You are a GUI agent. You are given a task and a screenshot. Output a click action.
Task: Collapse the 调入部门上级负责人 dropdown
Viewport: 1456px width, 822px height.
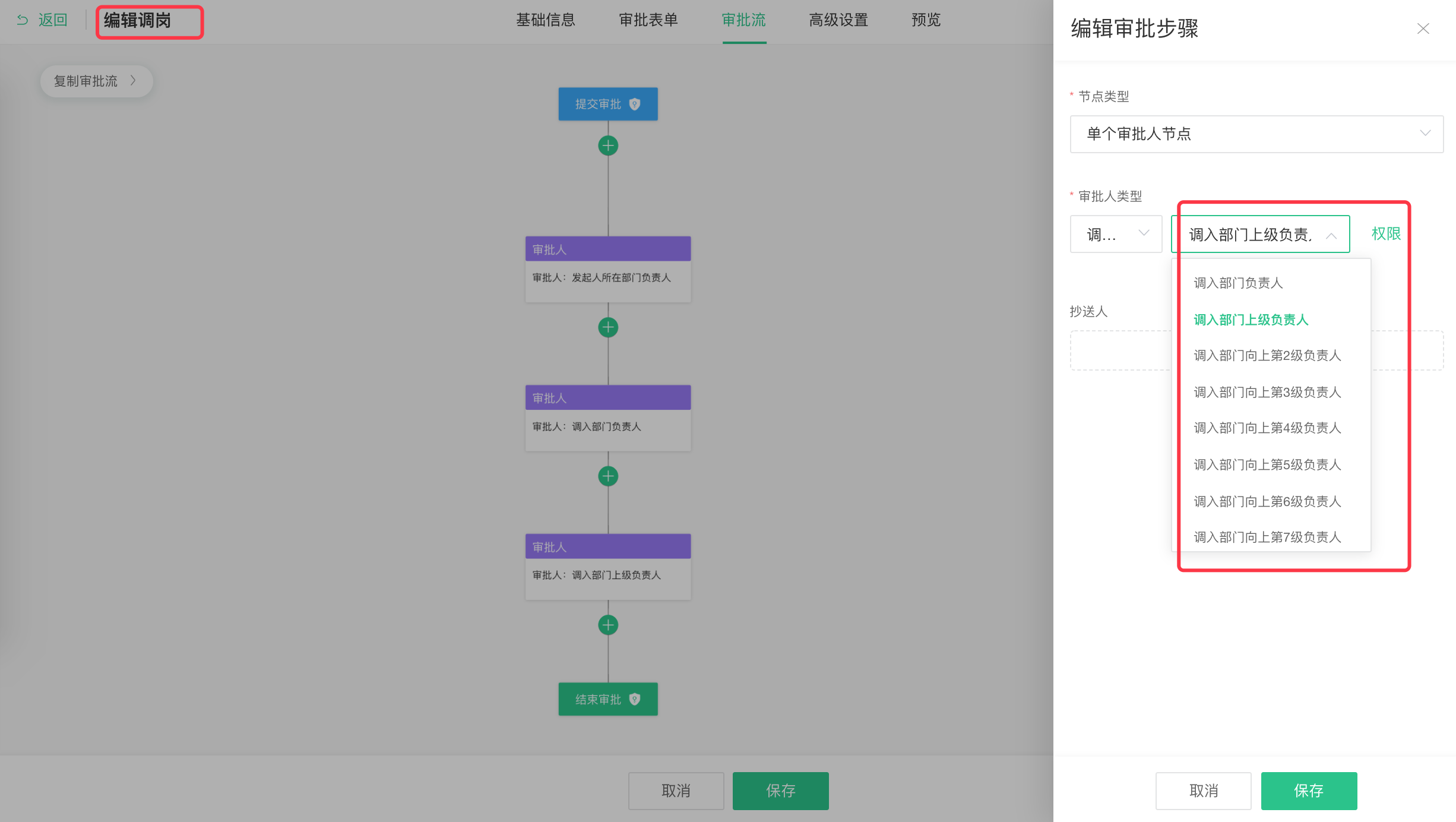tap(1331, 235)
